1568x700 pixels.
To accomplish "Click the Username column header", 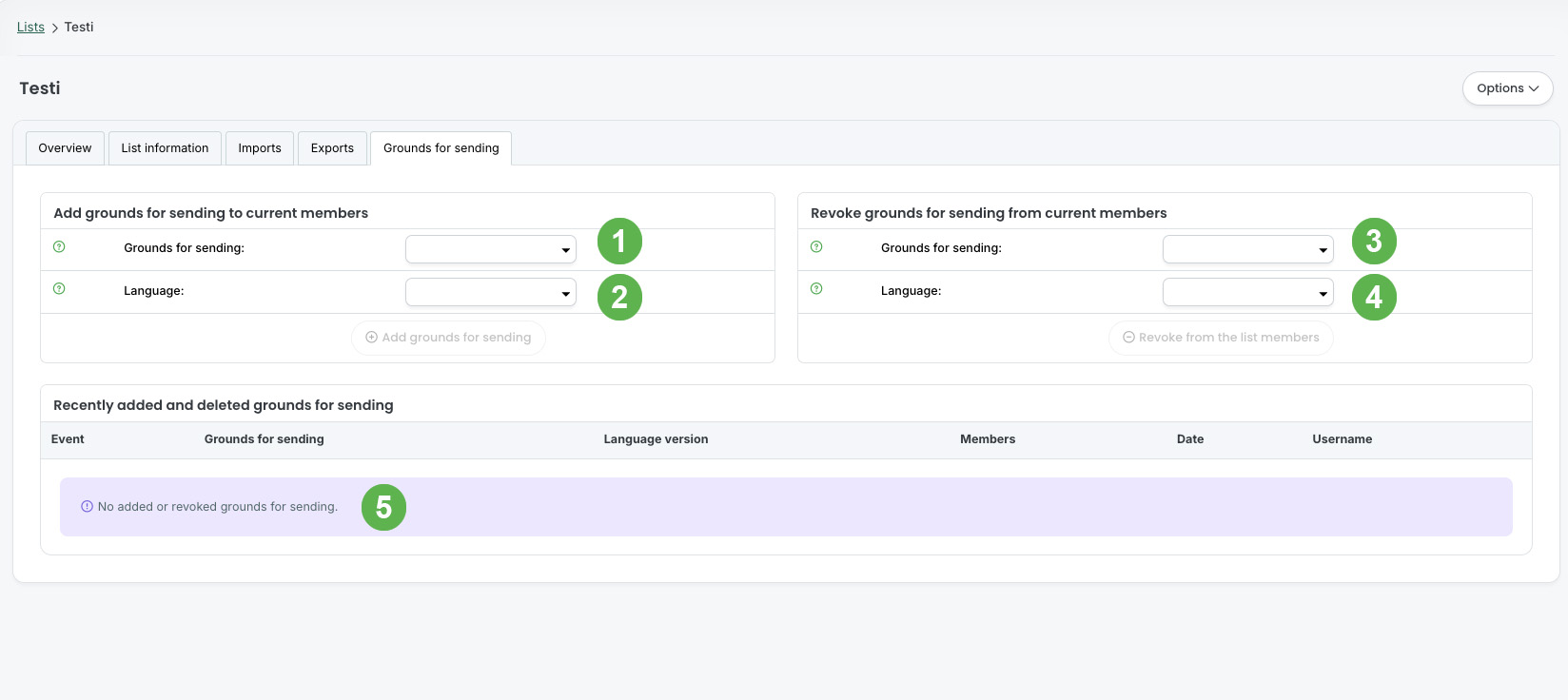I will tap(1343, 439).
